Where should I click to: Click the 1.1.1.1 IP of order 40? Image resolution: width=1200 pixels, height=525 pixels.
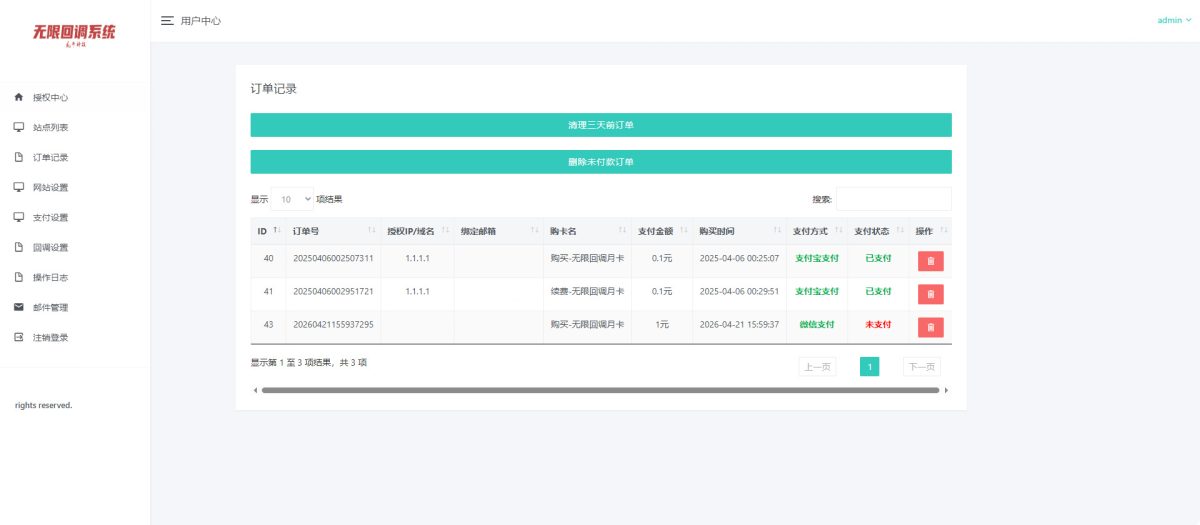pos(417,259)
